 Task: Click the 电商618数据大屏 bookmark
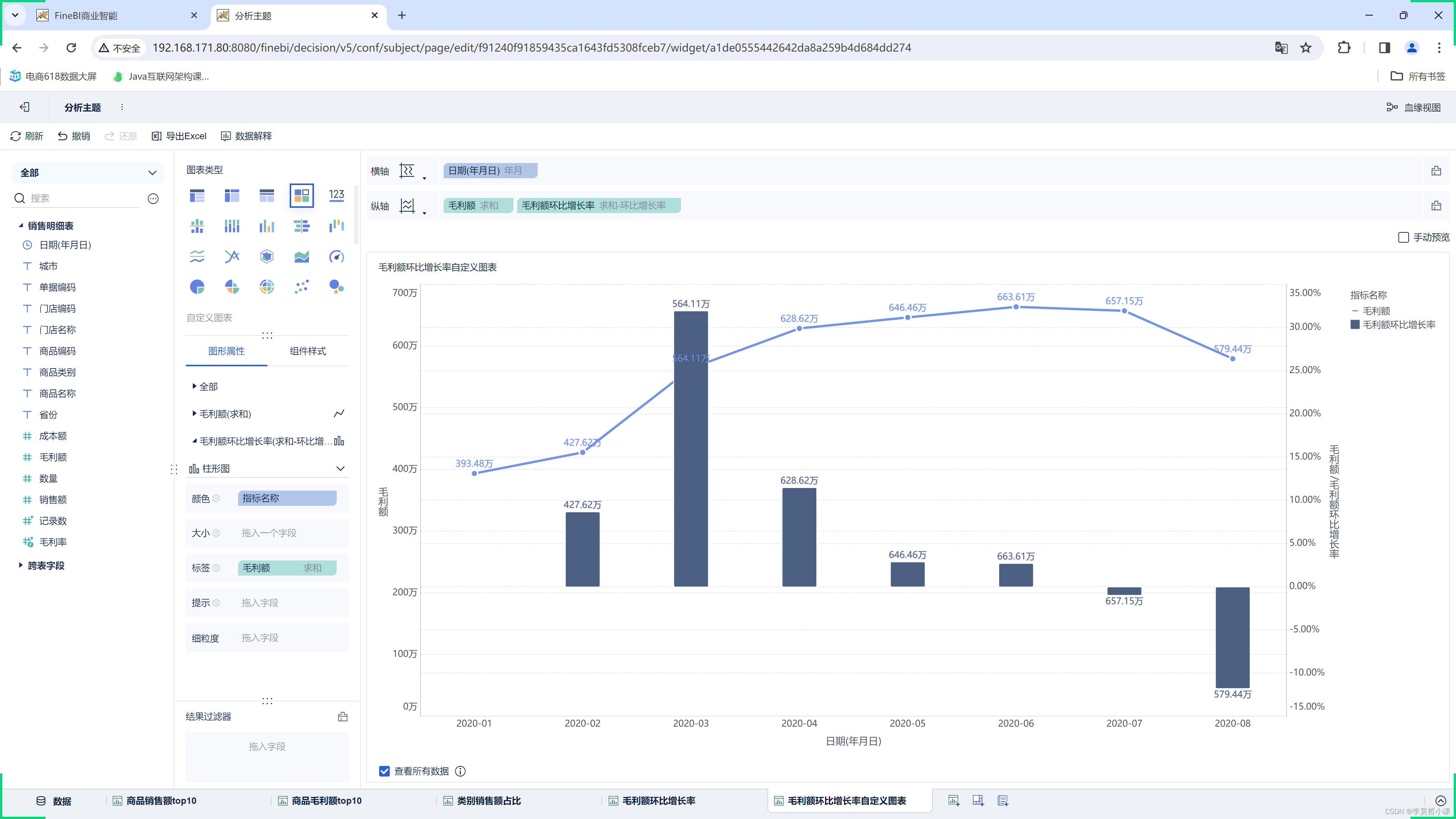pos(53,76)
